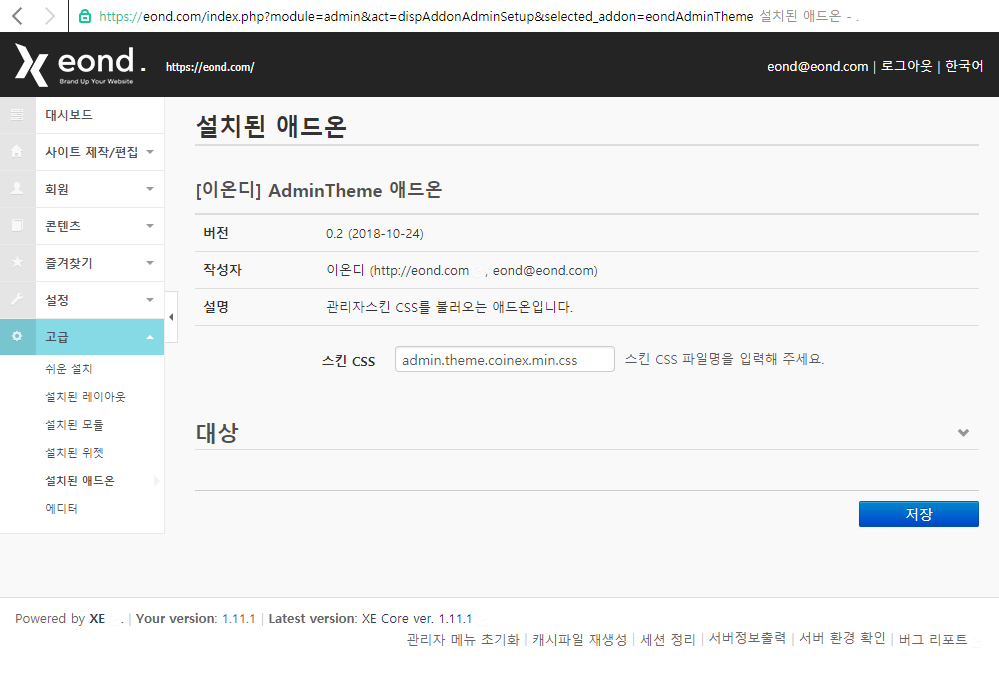
Task: Click the dashboard sidebar icon
Action: pyautogui.click(x=17, y=115)
